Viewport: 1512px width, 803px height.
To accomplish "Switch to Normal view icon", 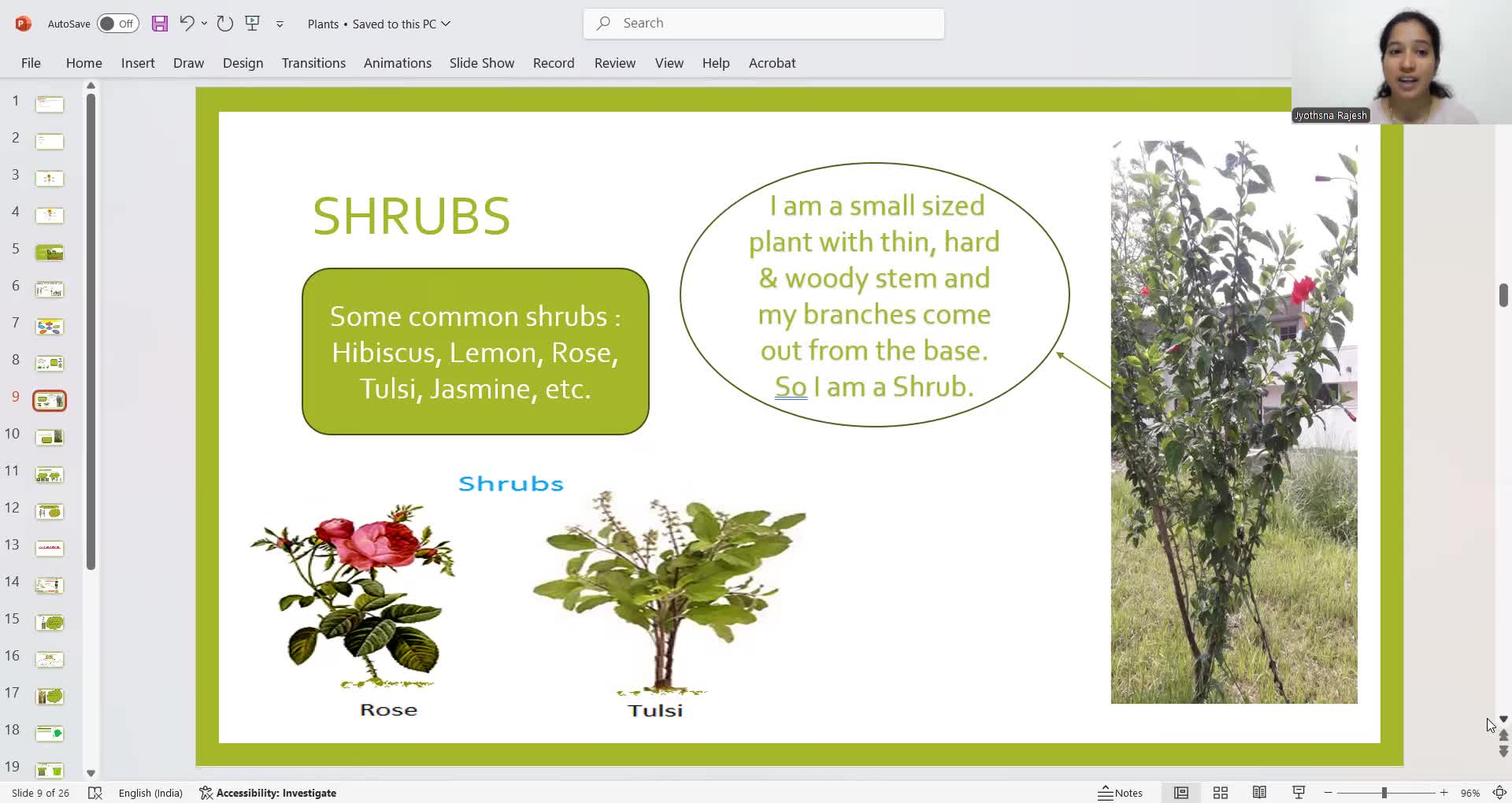I will [x=1181, y=793].
